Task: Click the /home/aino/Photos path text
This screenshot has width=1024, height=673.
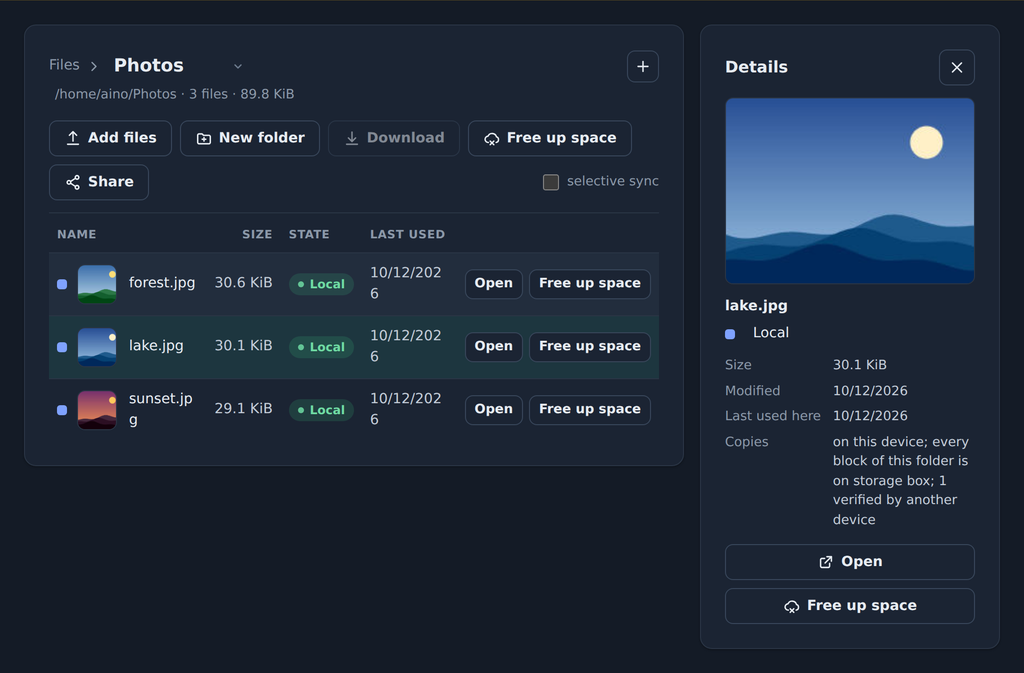Action: (x=116, y=94)
